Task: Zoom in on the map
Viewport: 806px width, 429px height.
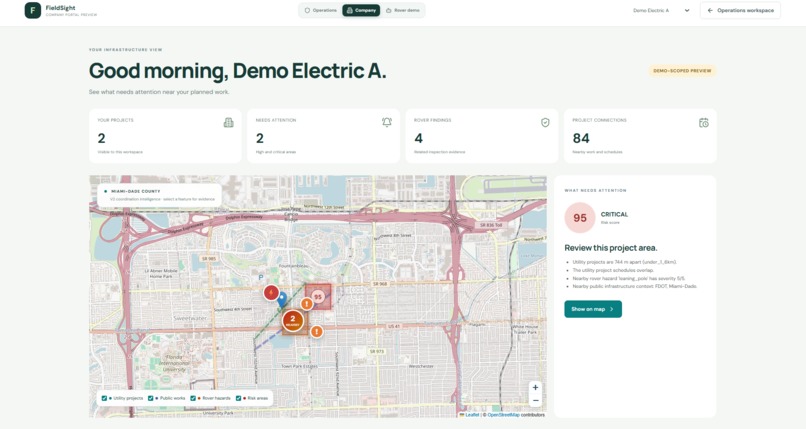Action: tap(535, 388)
